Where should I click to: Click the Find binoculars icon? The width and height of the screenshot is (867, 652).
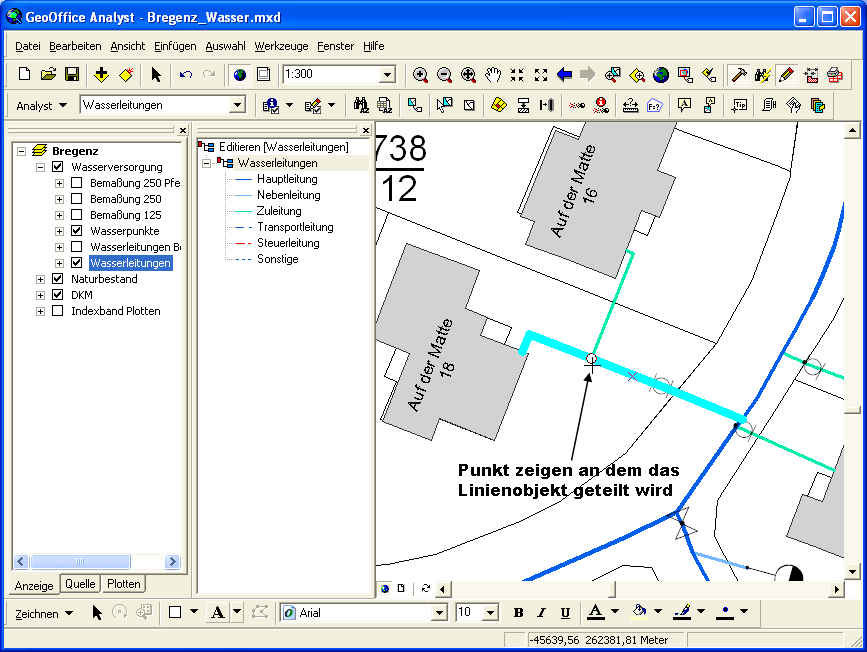coord(361,105)
